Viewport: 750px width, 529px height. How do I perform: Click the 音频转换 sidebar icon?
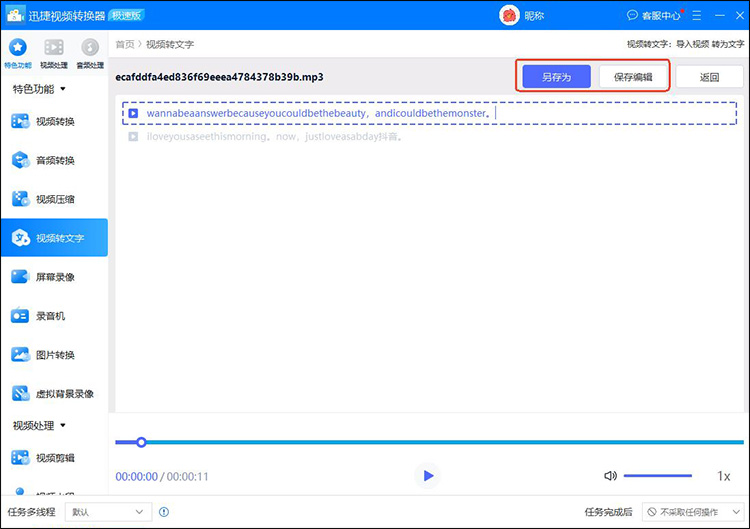coord(20,160)
